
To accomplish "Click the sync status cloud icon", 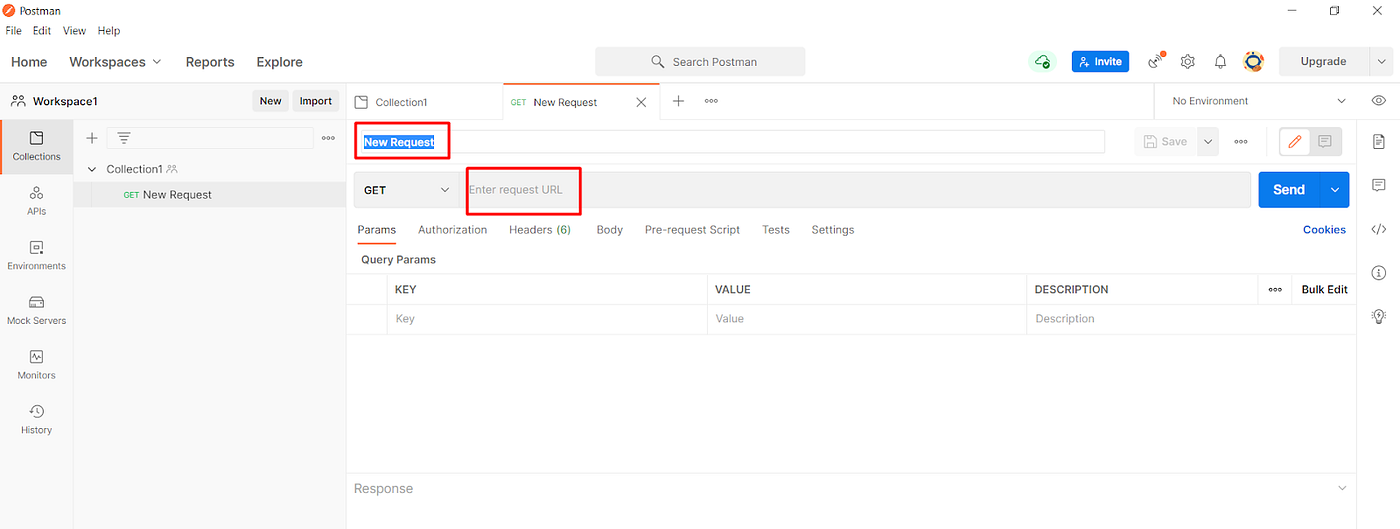I will 1043,61.
